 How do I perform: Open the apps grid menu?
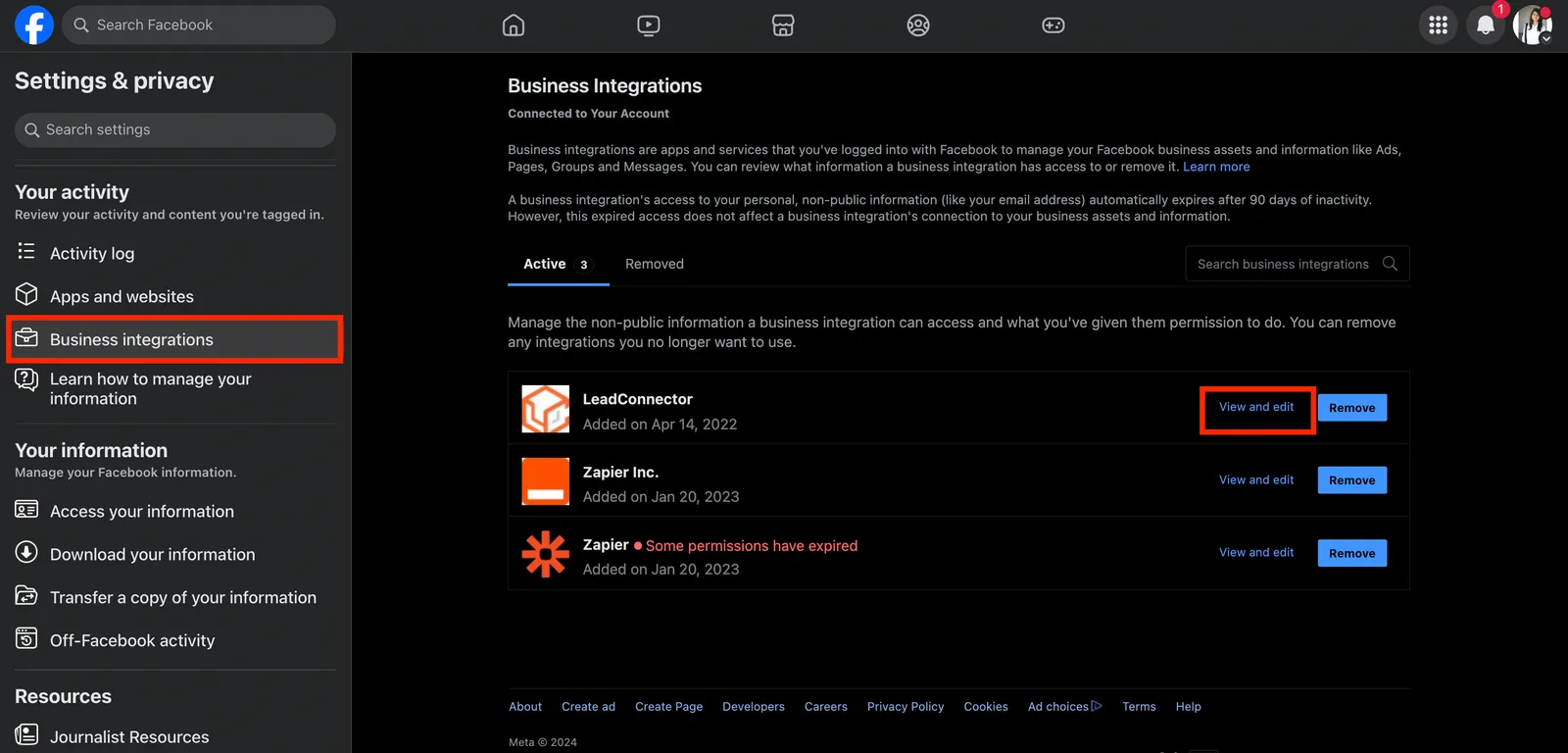coord(1438,25)
